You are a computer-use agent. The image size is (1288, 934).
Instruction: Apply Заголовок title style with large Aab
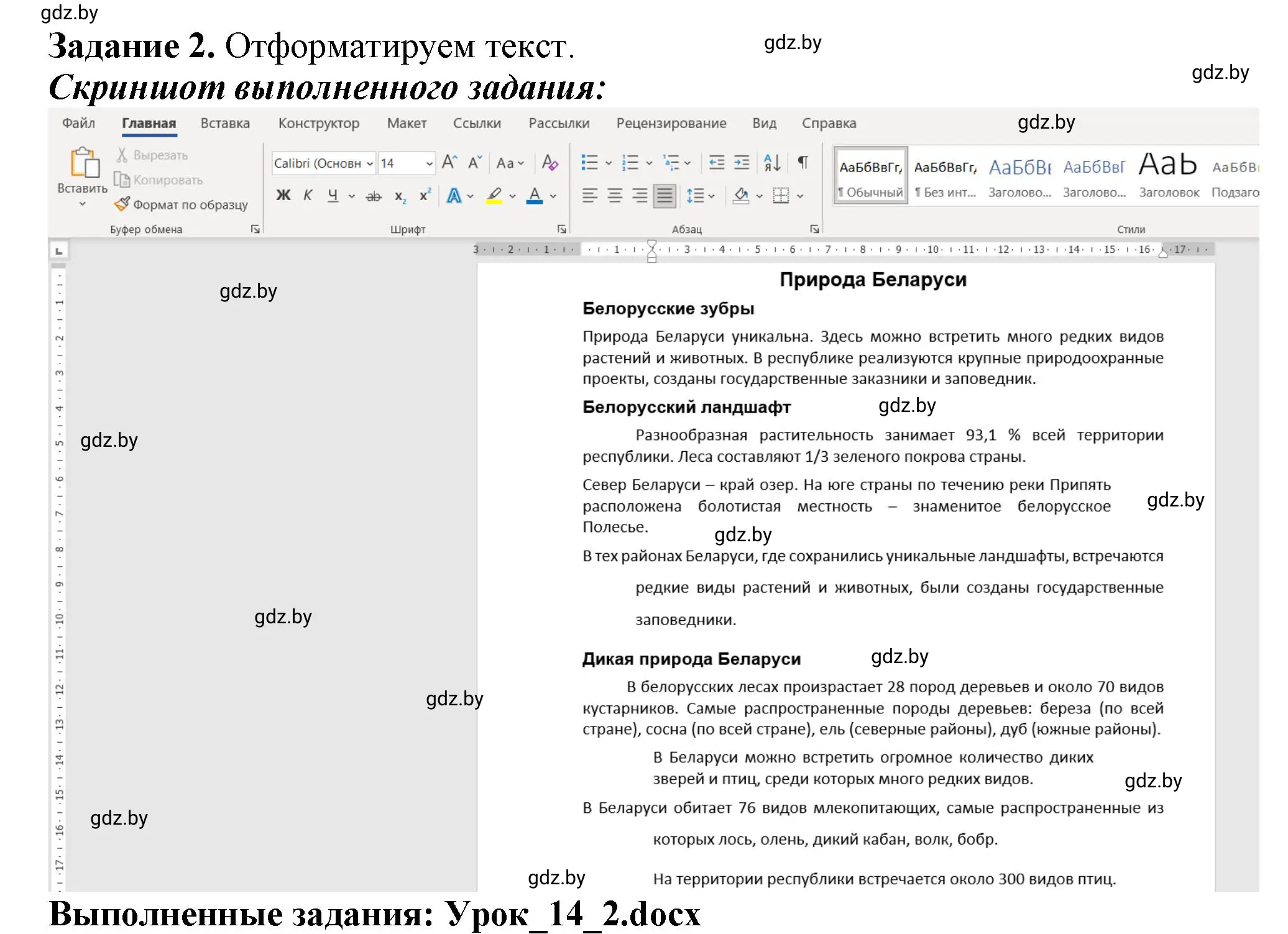[1169, 176]
